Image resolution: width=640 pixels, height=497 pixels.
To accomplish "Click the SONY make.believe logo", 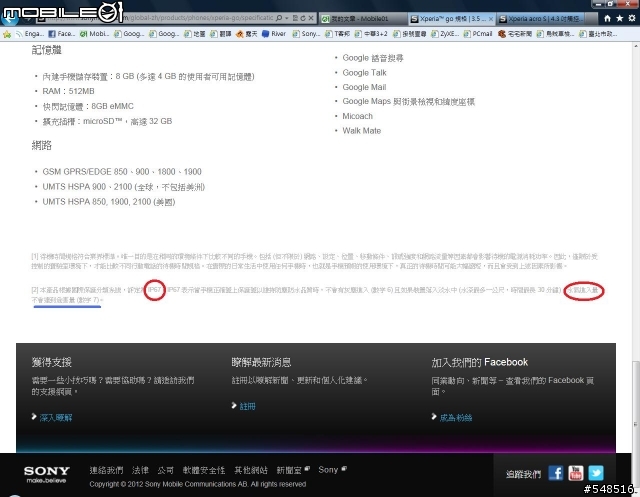I will 47,474.
